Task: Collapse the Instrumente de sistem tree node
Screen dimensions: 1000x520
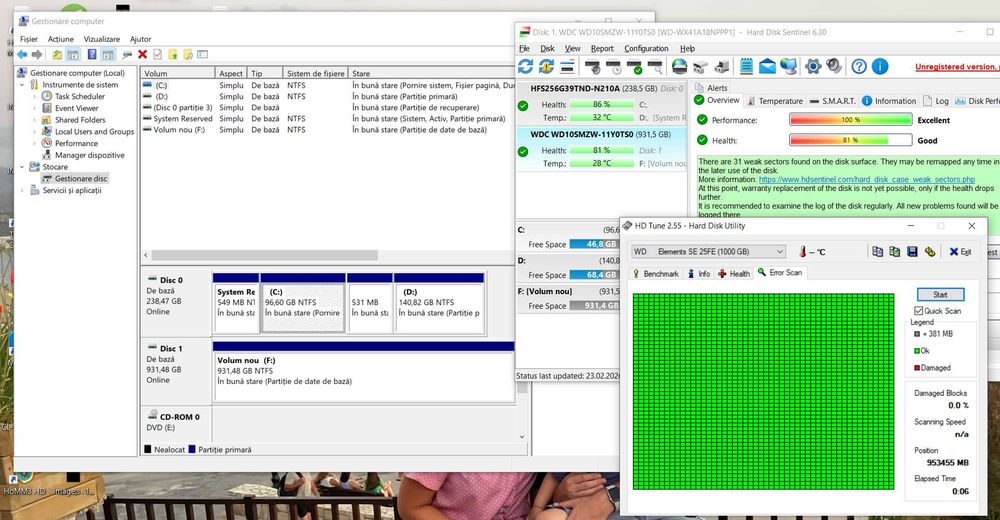Action: (22, 85)
